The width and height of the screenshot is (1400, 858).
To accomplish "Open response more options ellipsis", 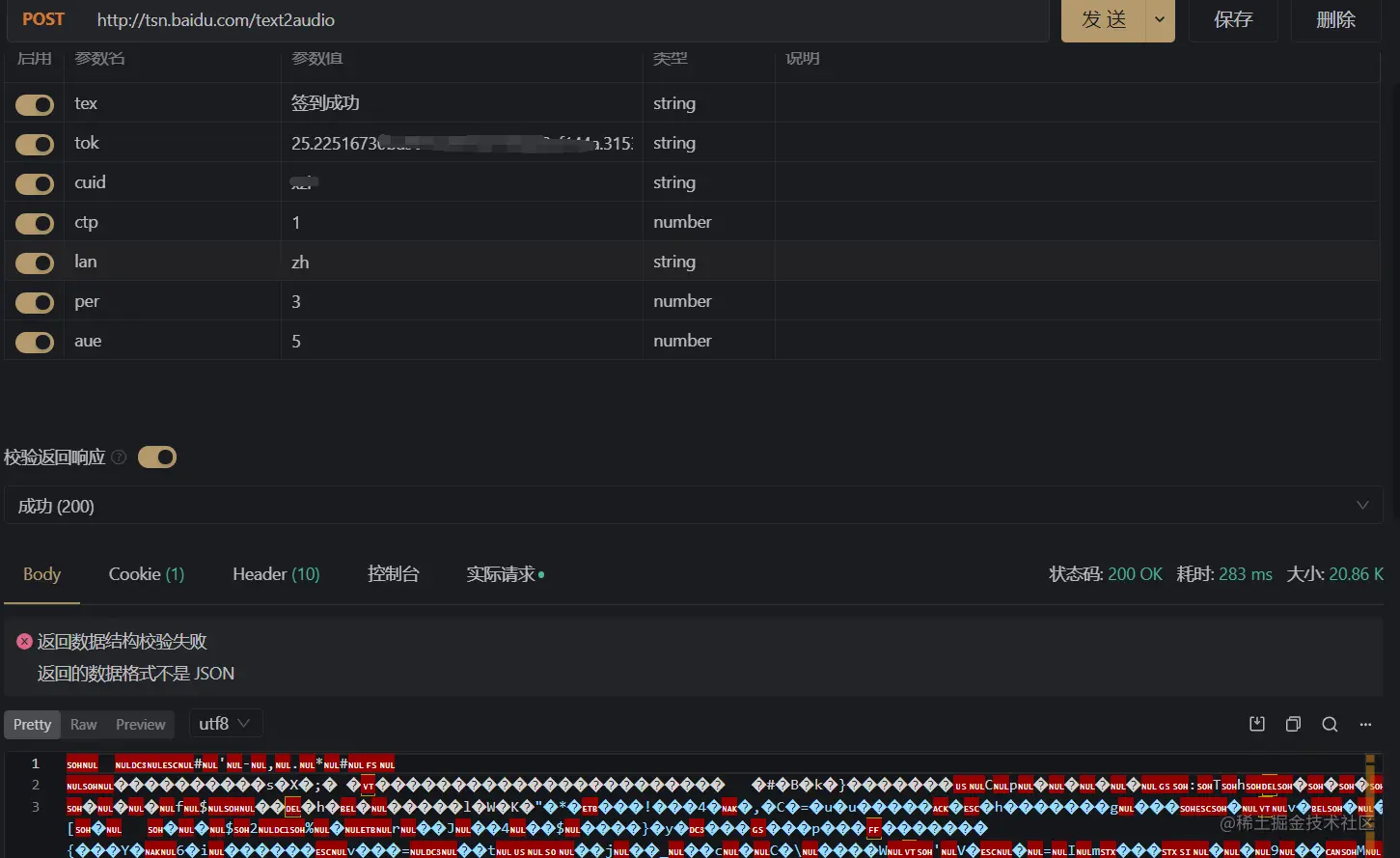I will 1365,724.
